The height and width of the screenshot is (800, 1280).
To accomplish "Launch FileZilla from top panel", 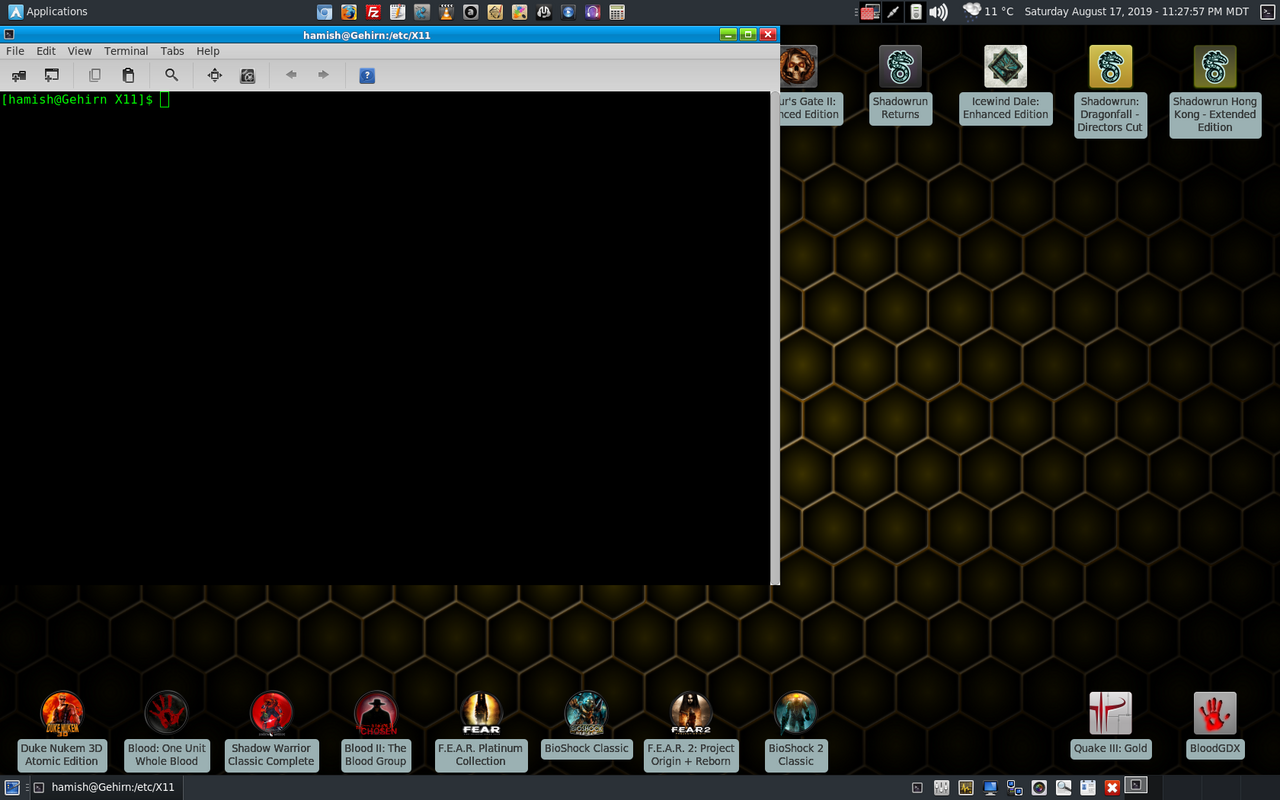I will (x=373, y=12).
